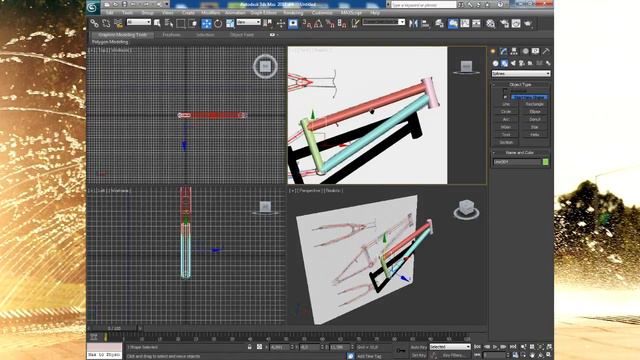This screenshot has height=360, width=640.
Task: Select the Geometry create category
Action: tap(495, 63)
